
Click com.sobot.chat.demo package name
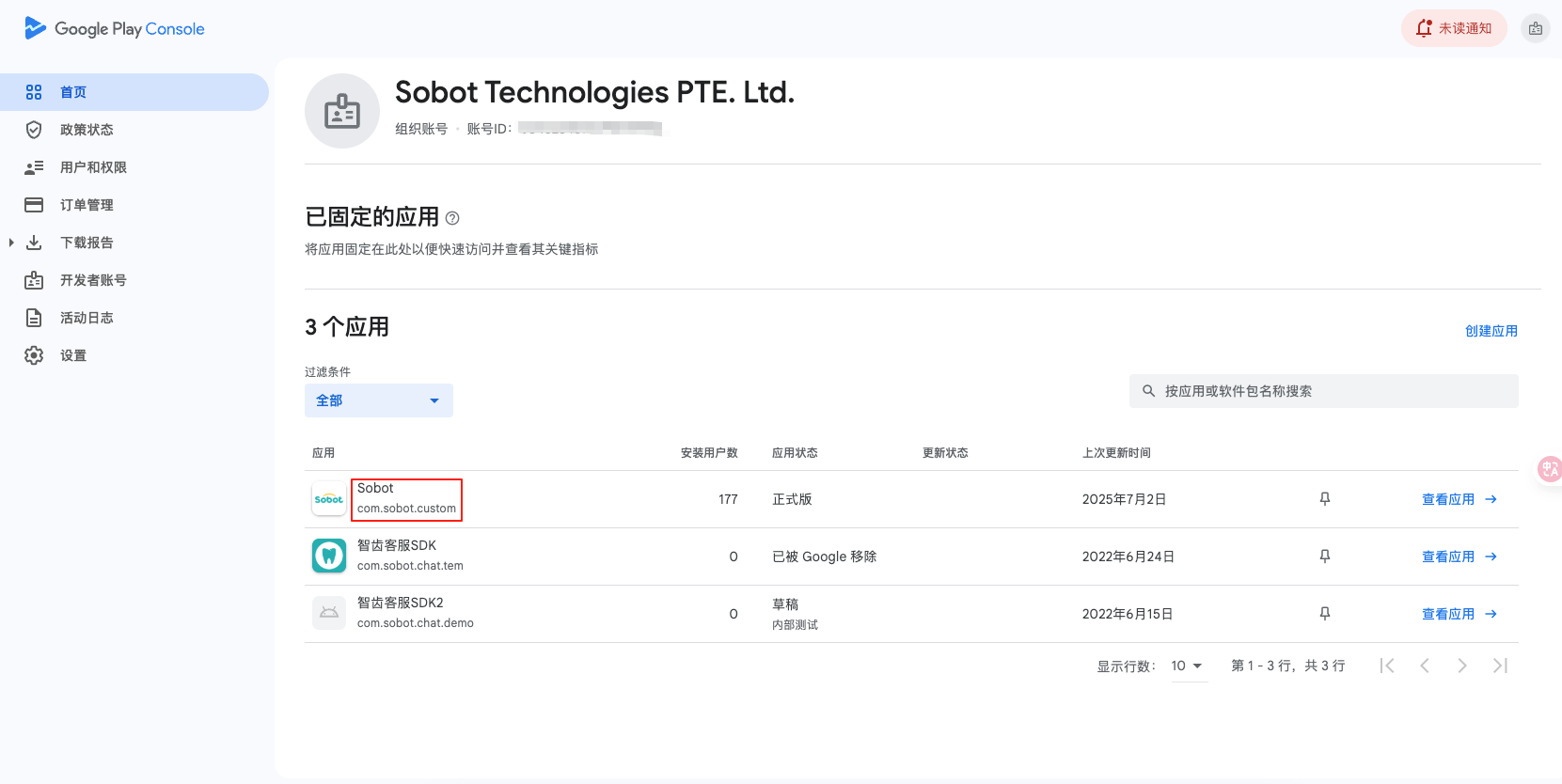click(x=416, y=623)
